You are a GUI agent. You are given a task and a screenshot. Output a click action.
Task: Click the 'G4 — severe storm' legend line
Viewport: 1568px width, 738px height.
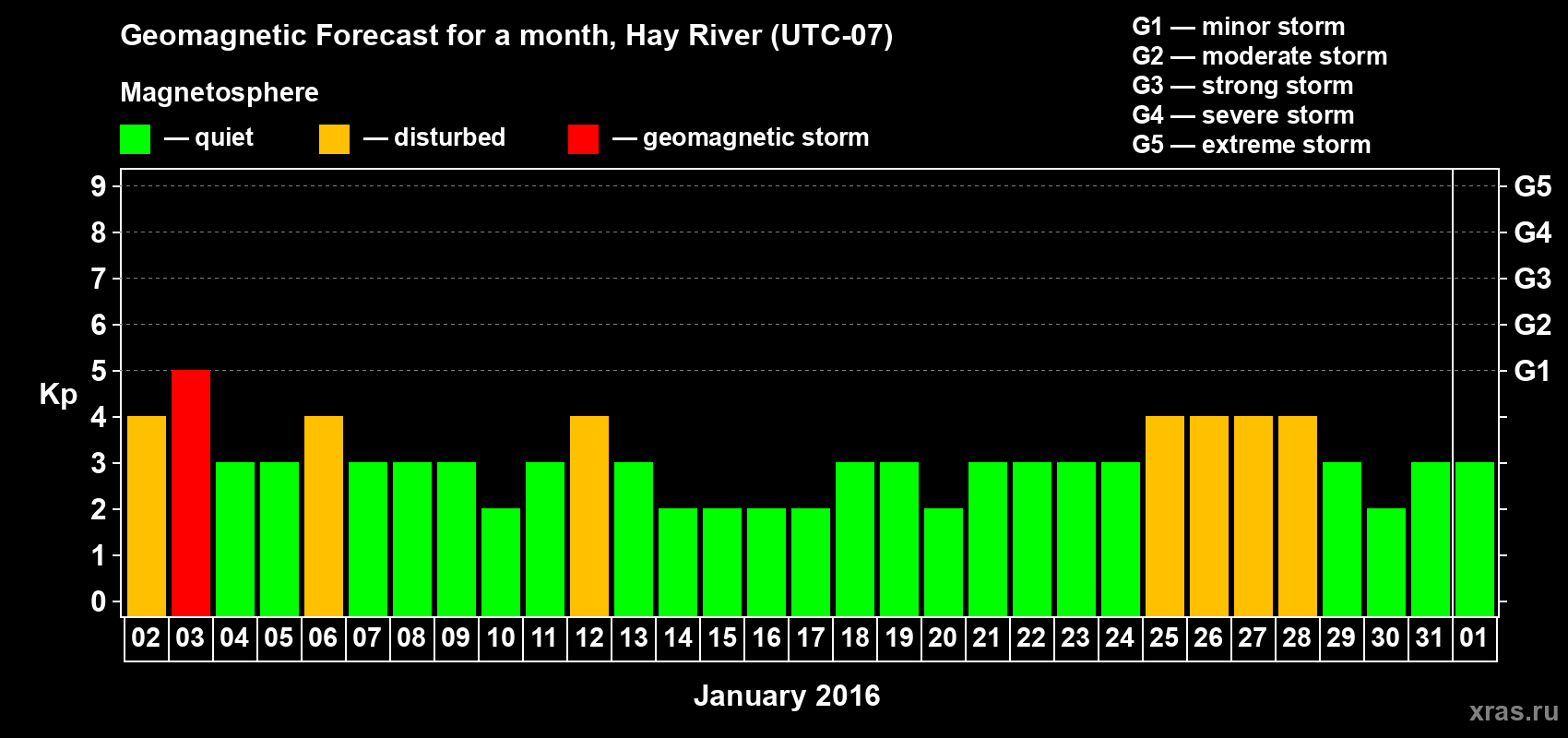pos(1243,115)
